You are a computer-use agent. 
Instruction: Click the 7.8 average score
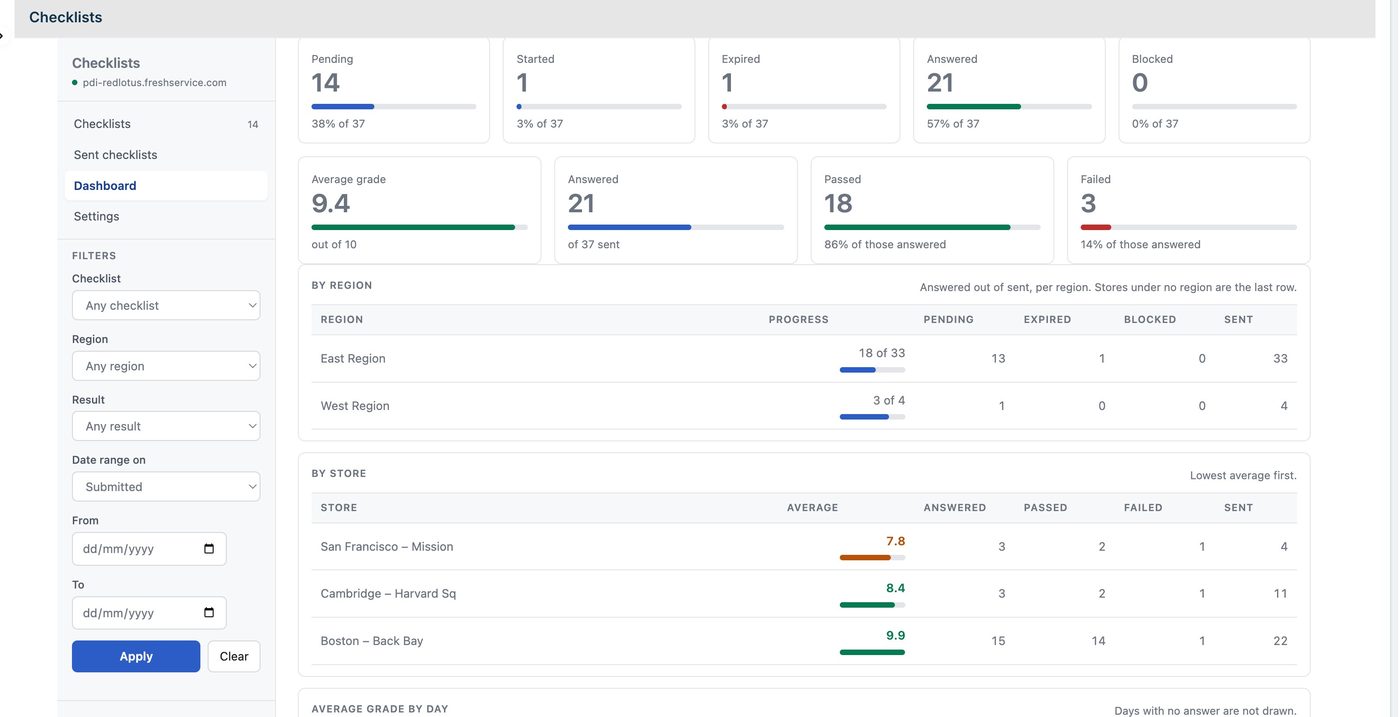pyautogui.click(x=895, y=541)
